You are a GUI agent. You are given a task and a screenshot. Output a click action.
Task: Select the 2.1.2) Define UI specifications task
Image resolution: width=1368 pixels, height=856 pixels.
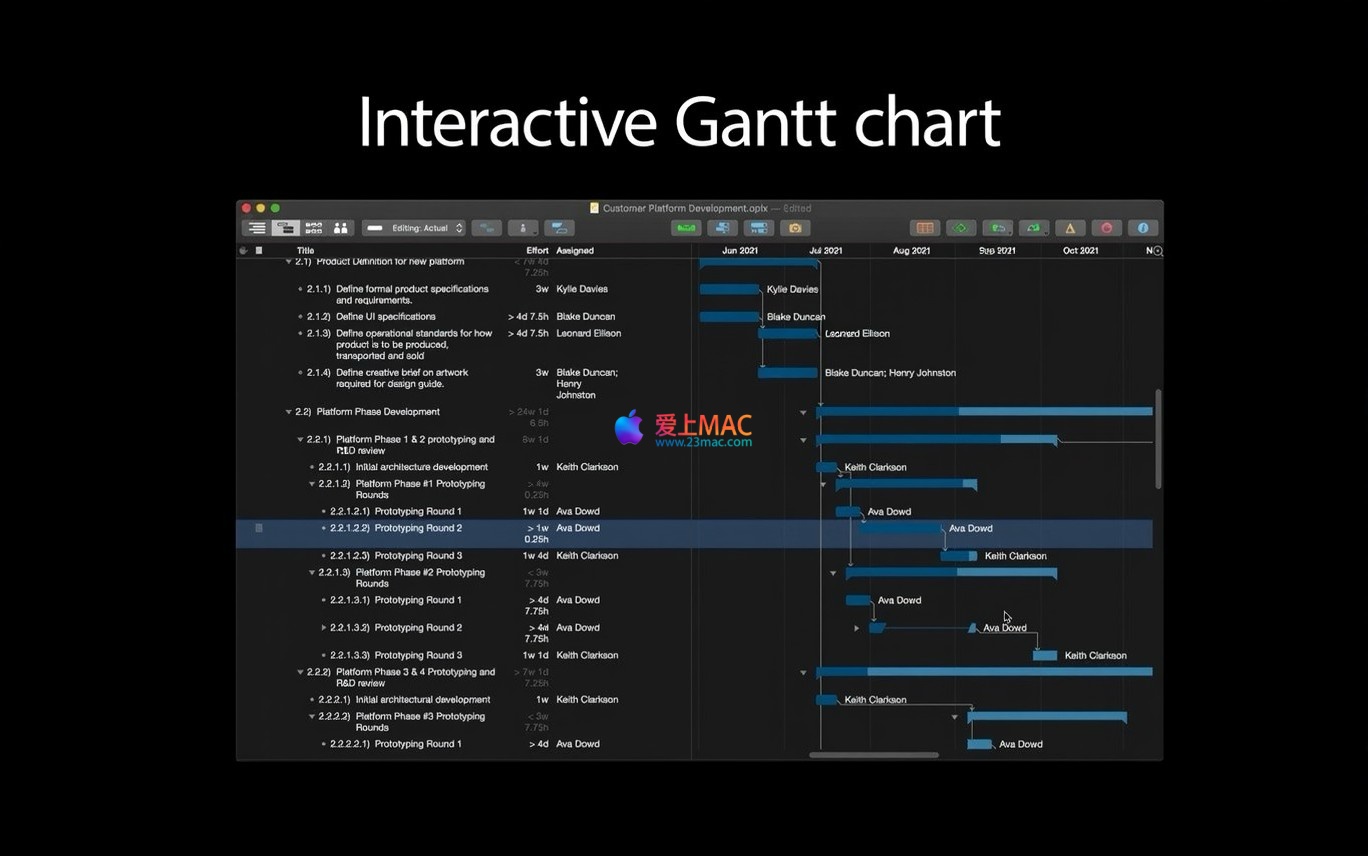point(385,317)
